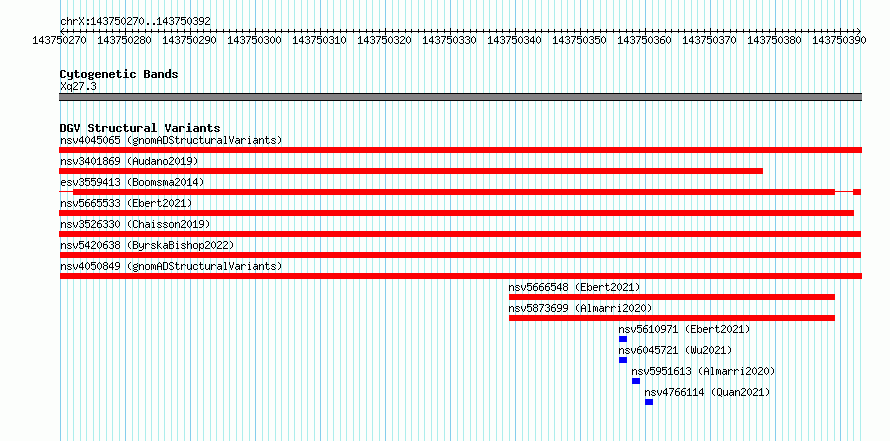Open the nsv3526330 (Chaisson2019) label
Image resolution: width=890 pixels, height=441 pixels.
click(x=135, y=224)
